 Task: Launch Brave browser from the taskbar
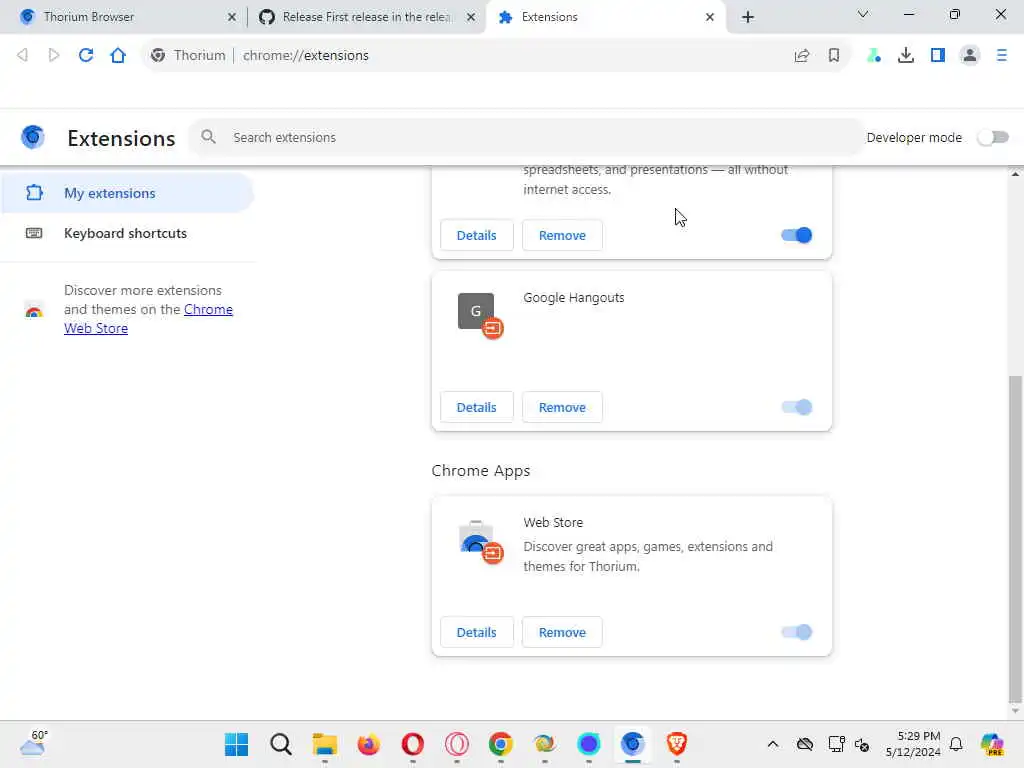coord(677,744)
